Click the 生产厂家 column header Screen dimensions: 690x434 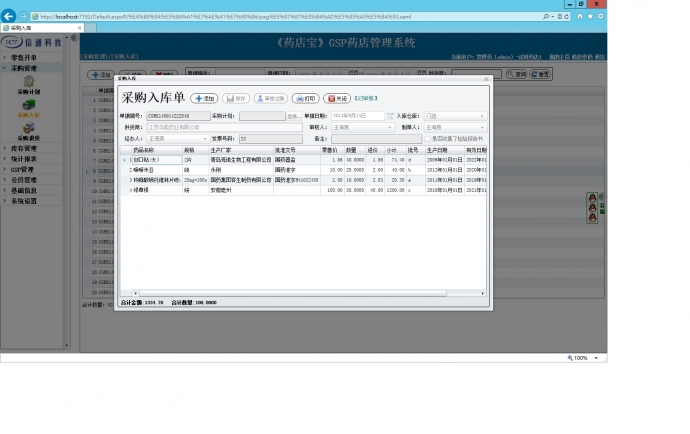click(241, 150)
